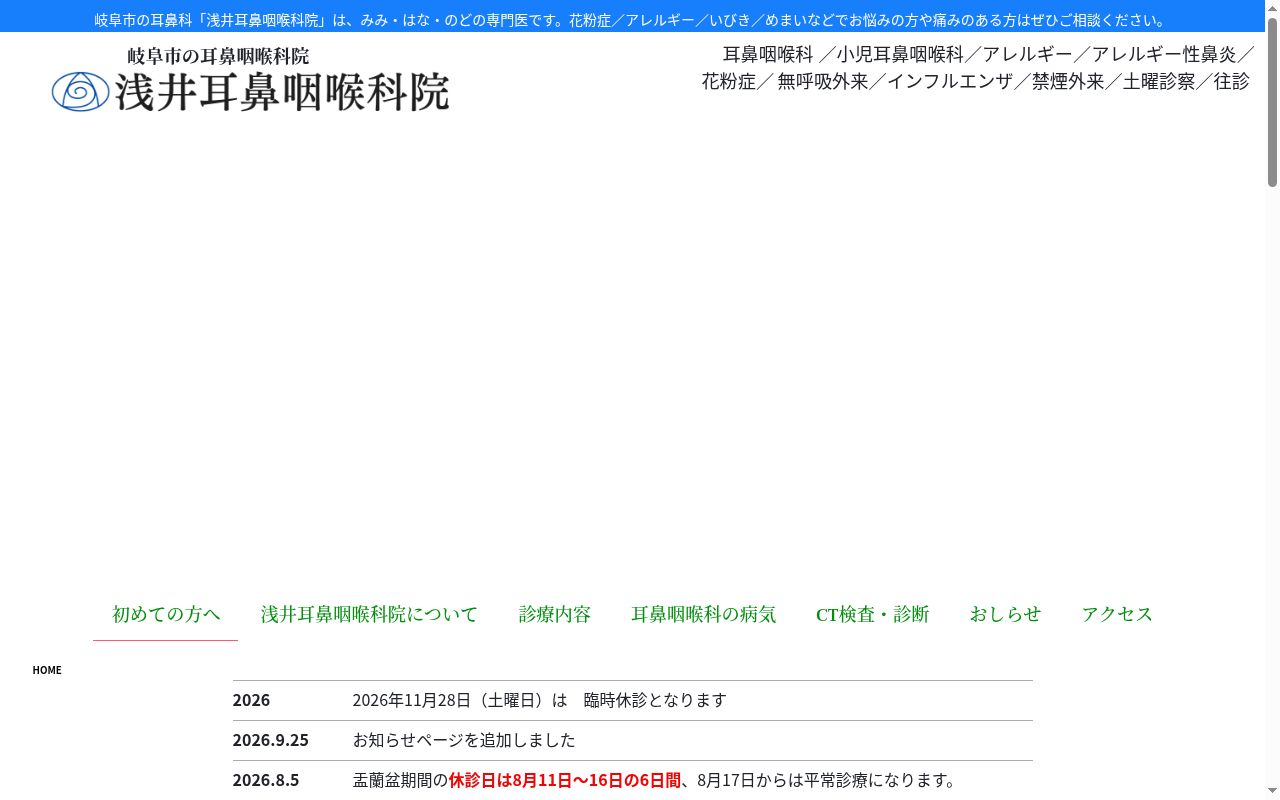Select the 診療内容 navigation item
The width and height of the screenshot is (1280, 800).
point(555,614)
